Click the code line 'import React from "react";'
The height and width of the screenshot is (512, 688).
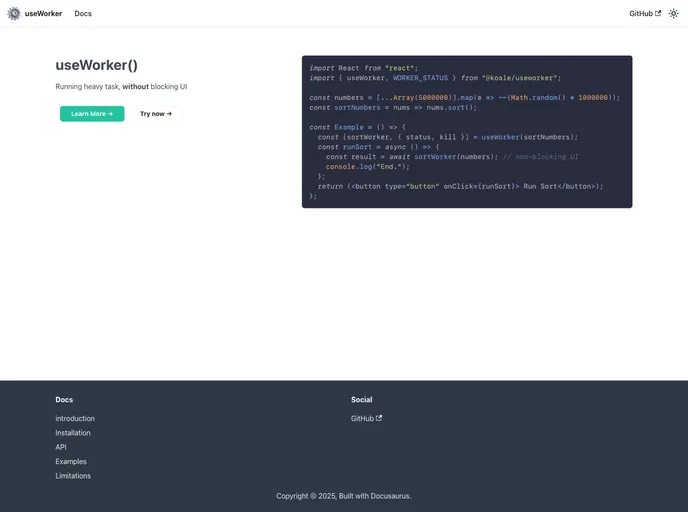click(364, 68)
